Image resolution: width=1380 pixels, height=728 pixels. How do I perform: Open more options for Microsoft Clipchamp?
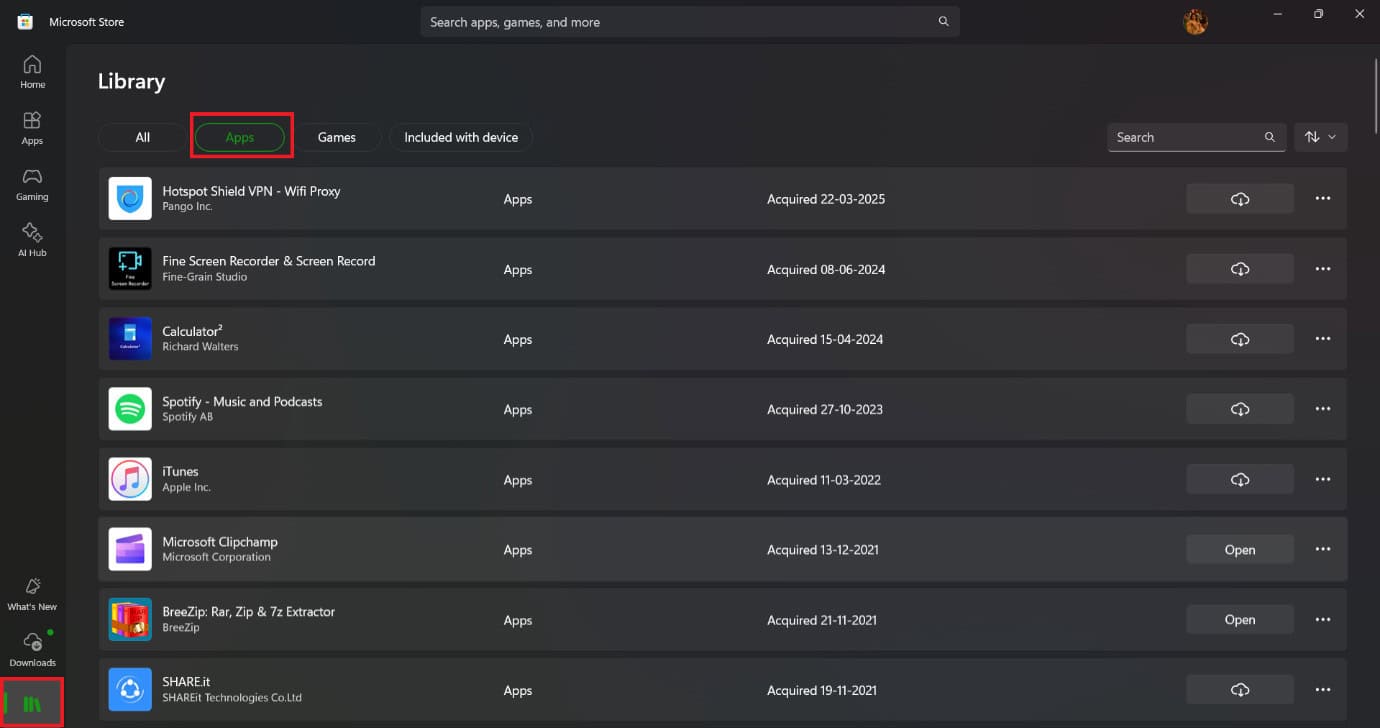(x=1322, y=550)
